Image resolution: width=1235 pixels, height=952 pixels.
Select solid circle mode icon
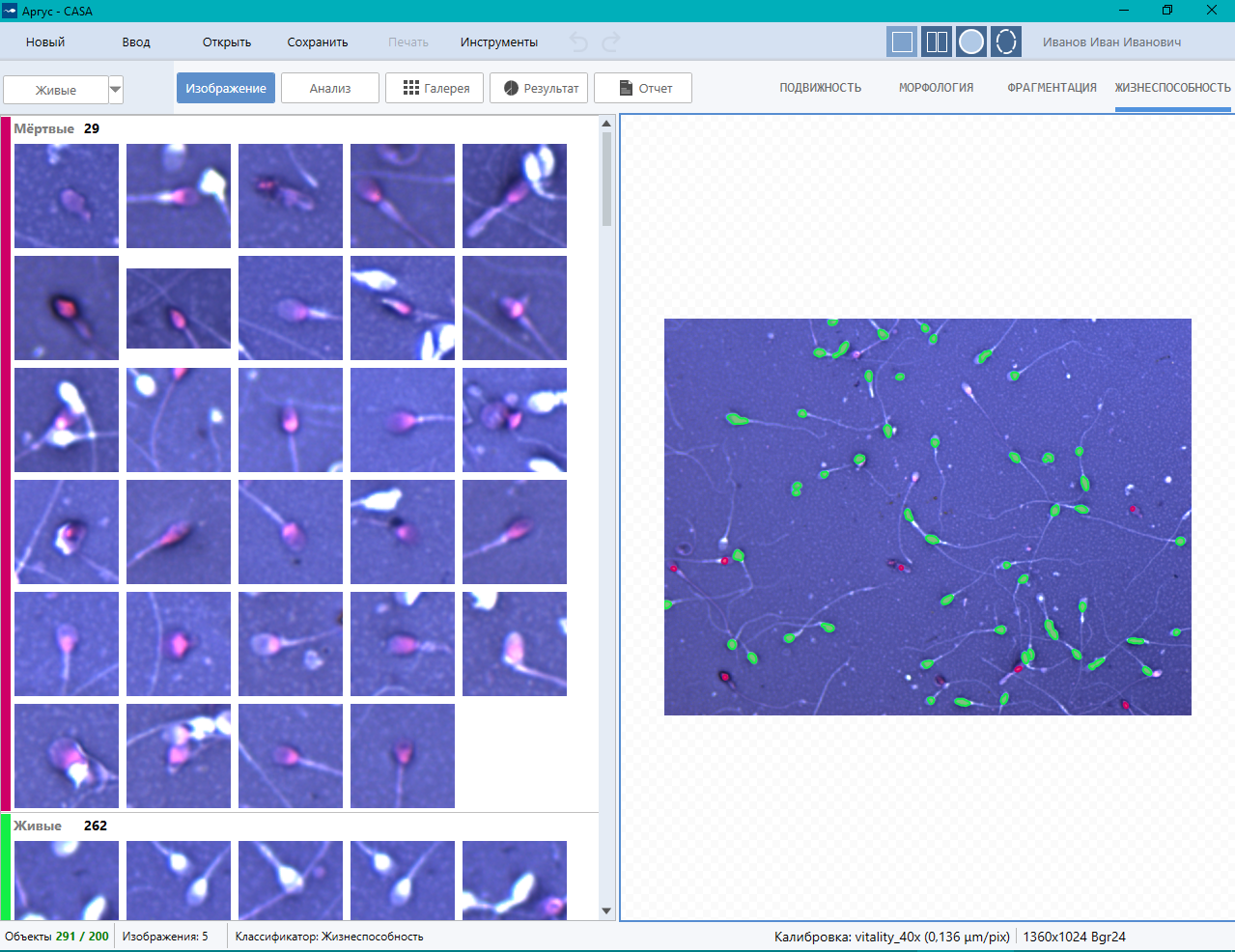(x=971, y=42)
